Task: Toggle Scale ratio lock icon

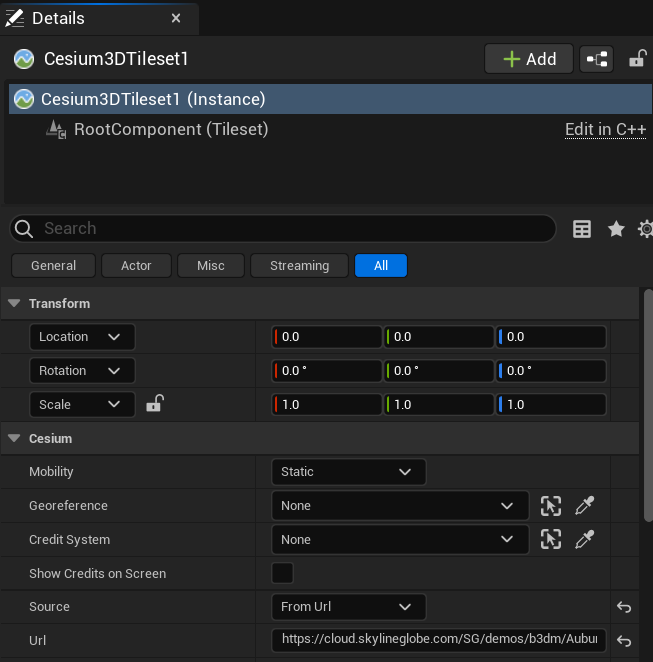Action: pos(155,403)
